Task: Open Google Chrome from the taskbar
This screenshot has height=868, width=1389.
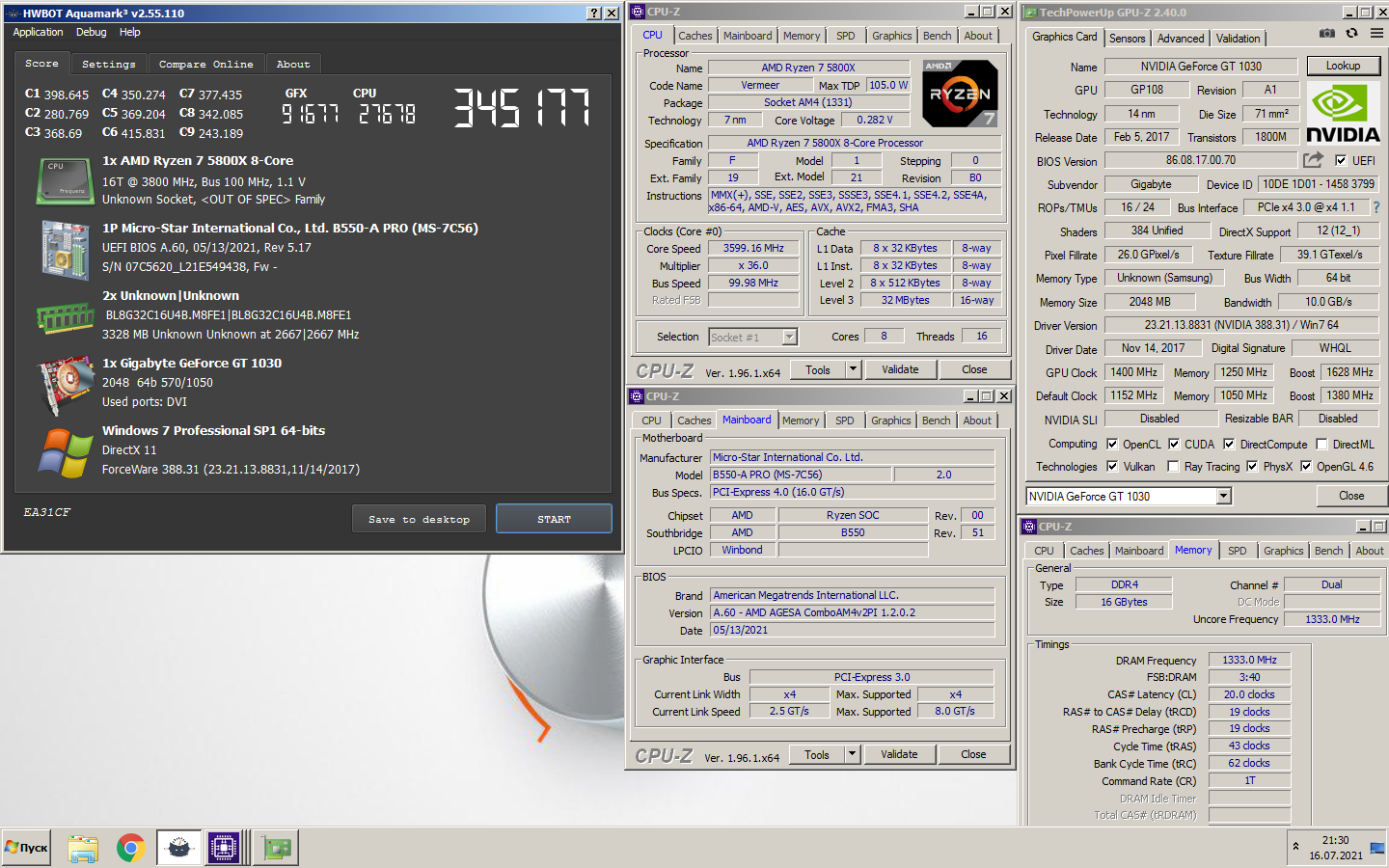Action: tap(131, 848)
